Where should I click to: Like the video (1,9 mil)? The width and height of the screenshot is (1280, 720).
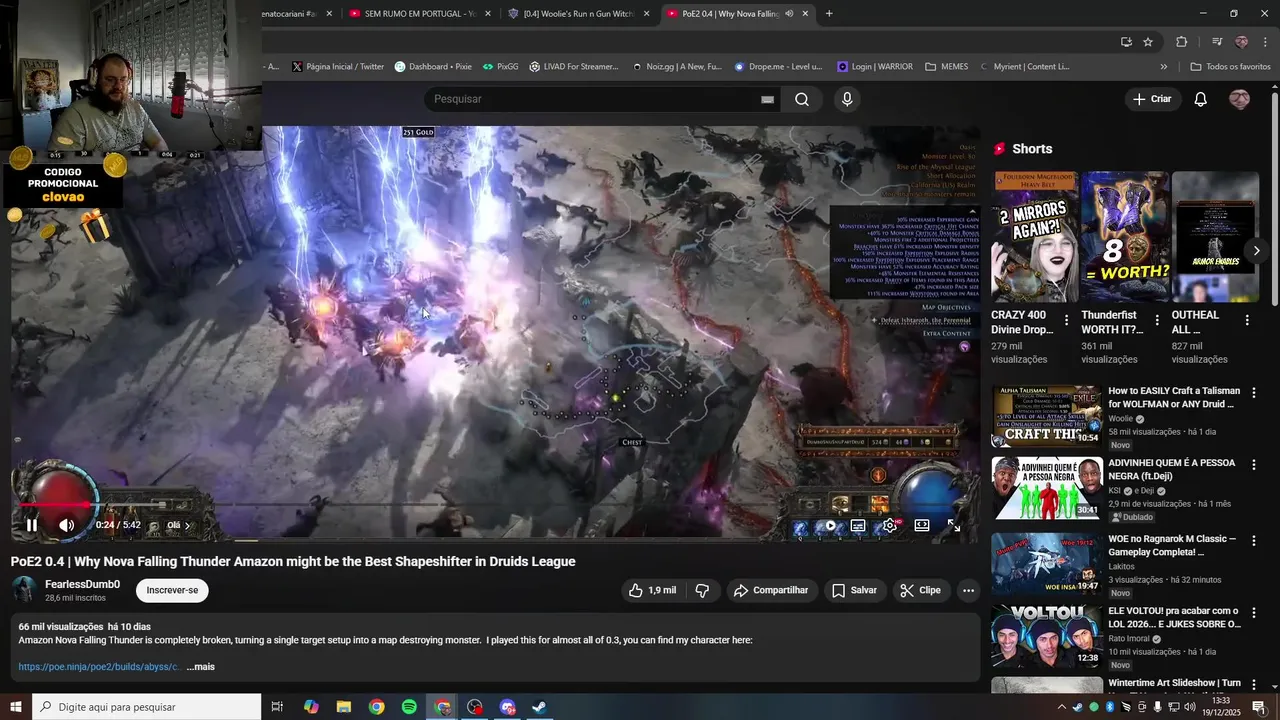point(652,590)
